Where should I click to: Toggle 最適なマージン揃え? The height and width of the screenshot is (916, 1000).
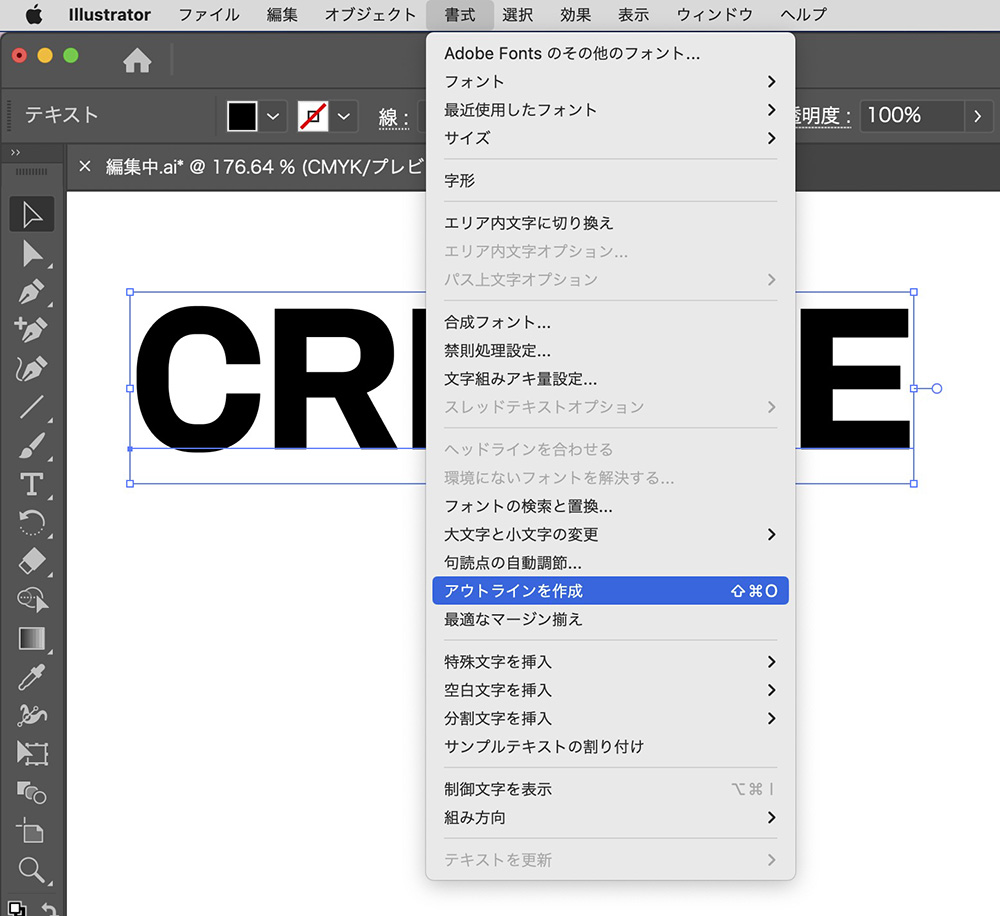(610, 619)
